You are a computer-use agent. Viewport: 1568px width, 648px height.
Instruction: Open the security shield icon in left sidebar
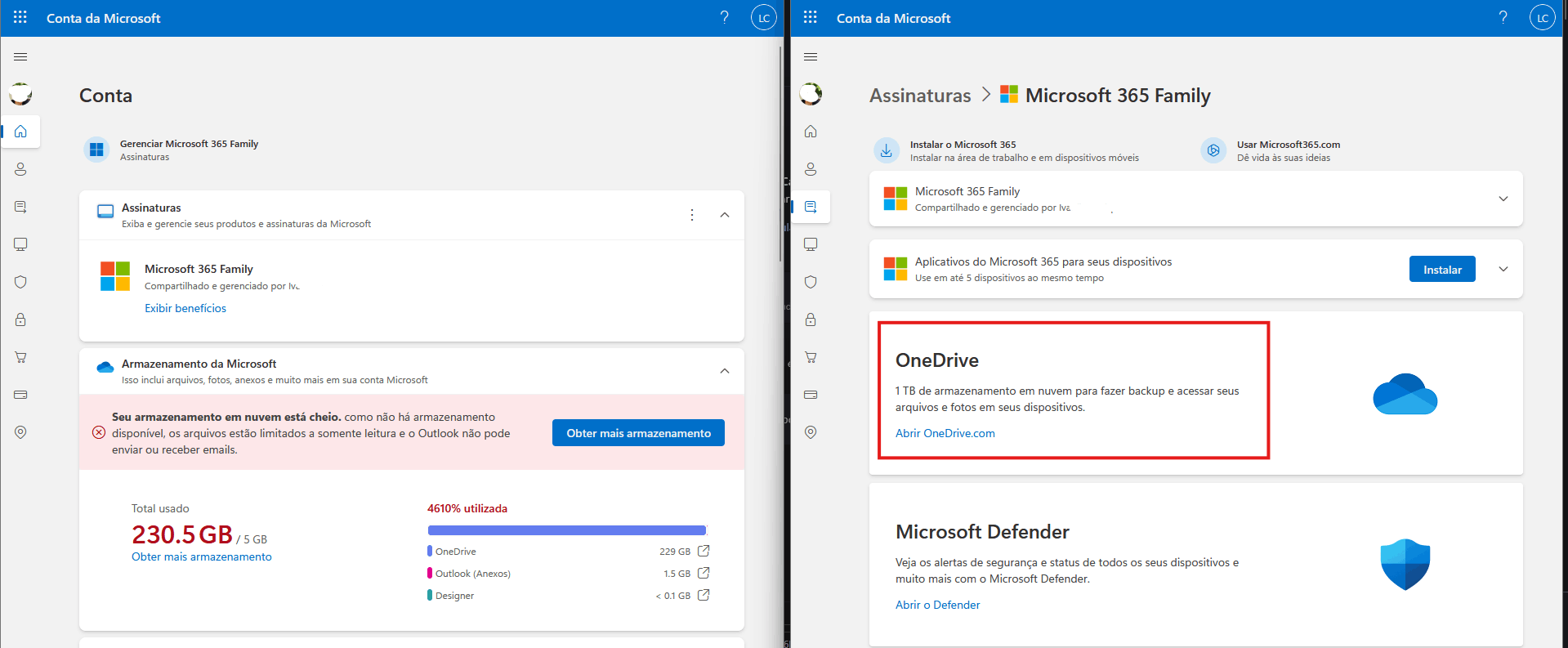click(20, 282)
